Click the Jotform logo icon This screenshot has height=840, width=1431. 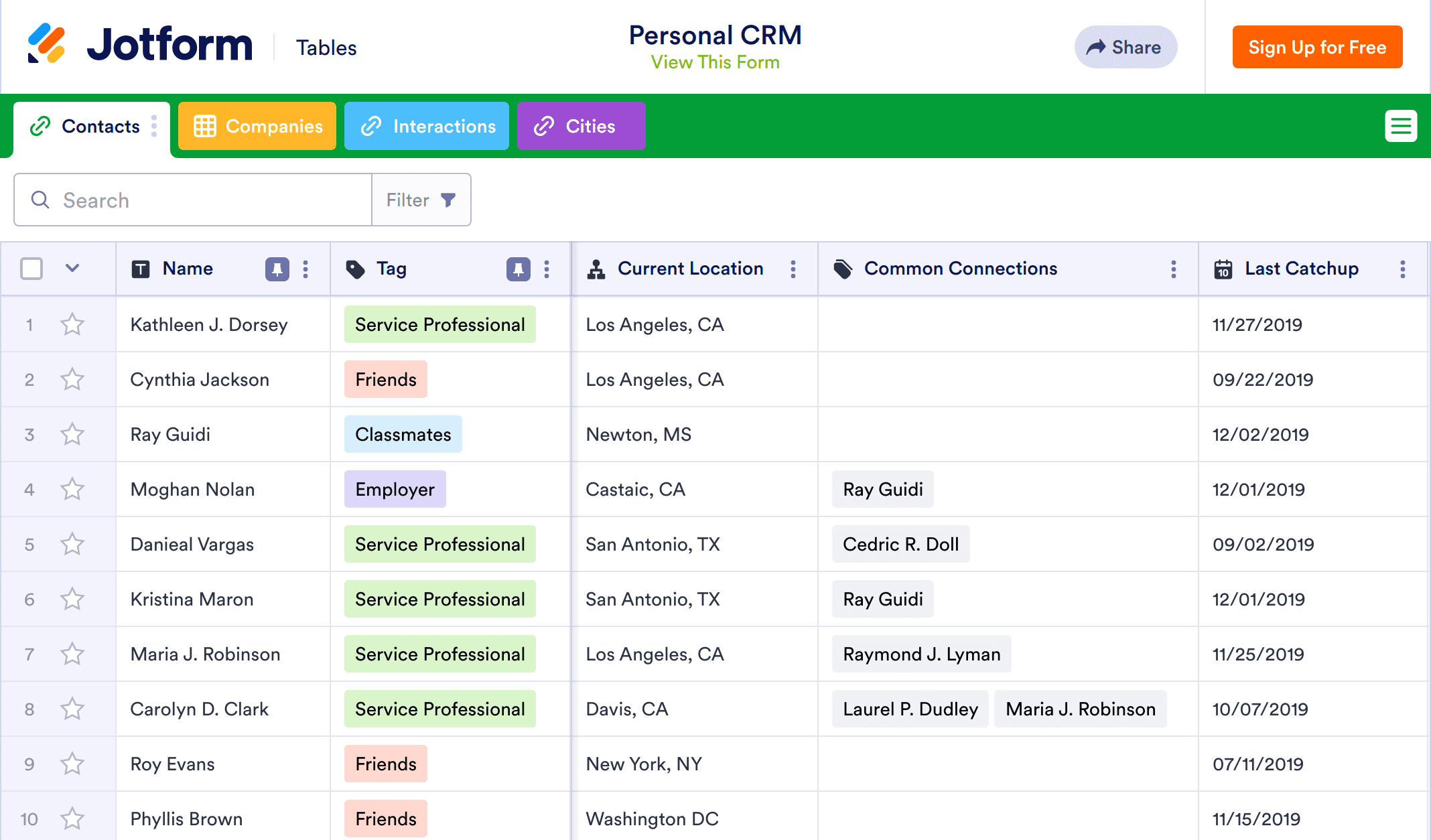click(46, 44)
